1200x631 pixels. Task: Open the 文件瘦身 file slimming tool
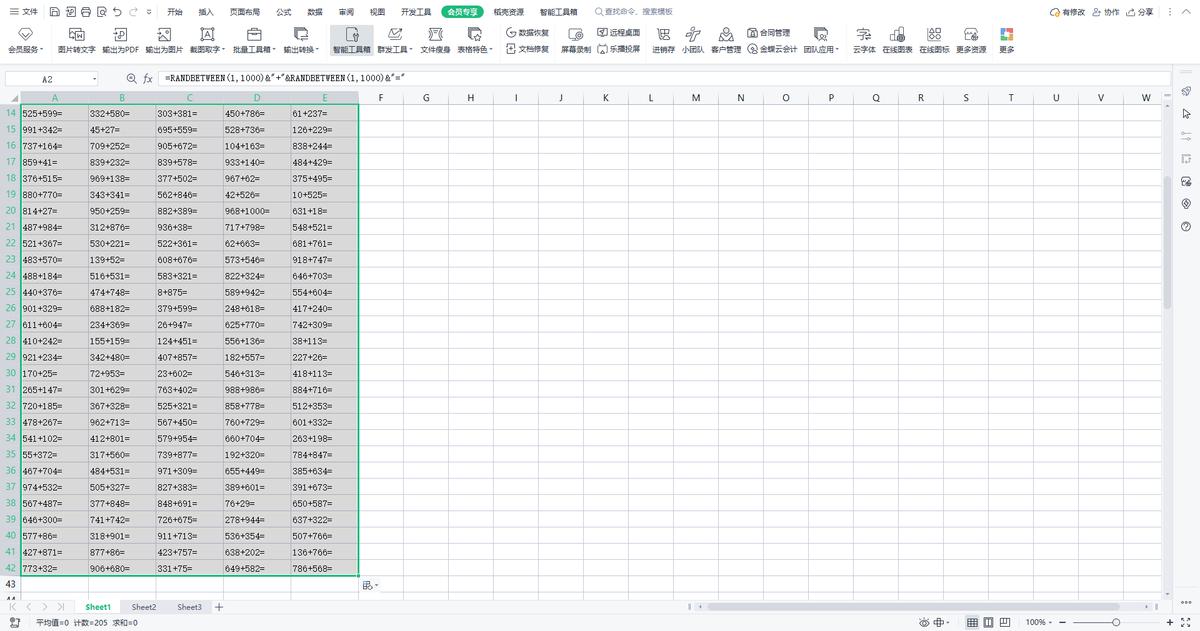[x=435, y=40]
